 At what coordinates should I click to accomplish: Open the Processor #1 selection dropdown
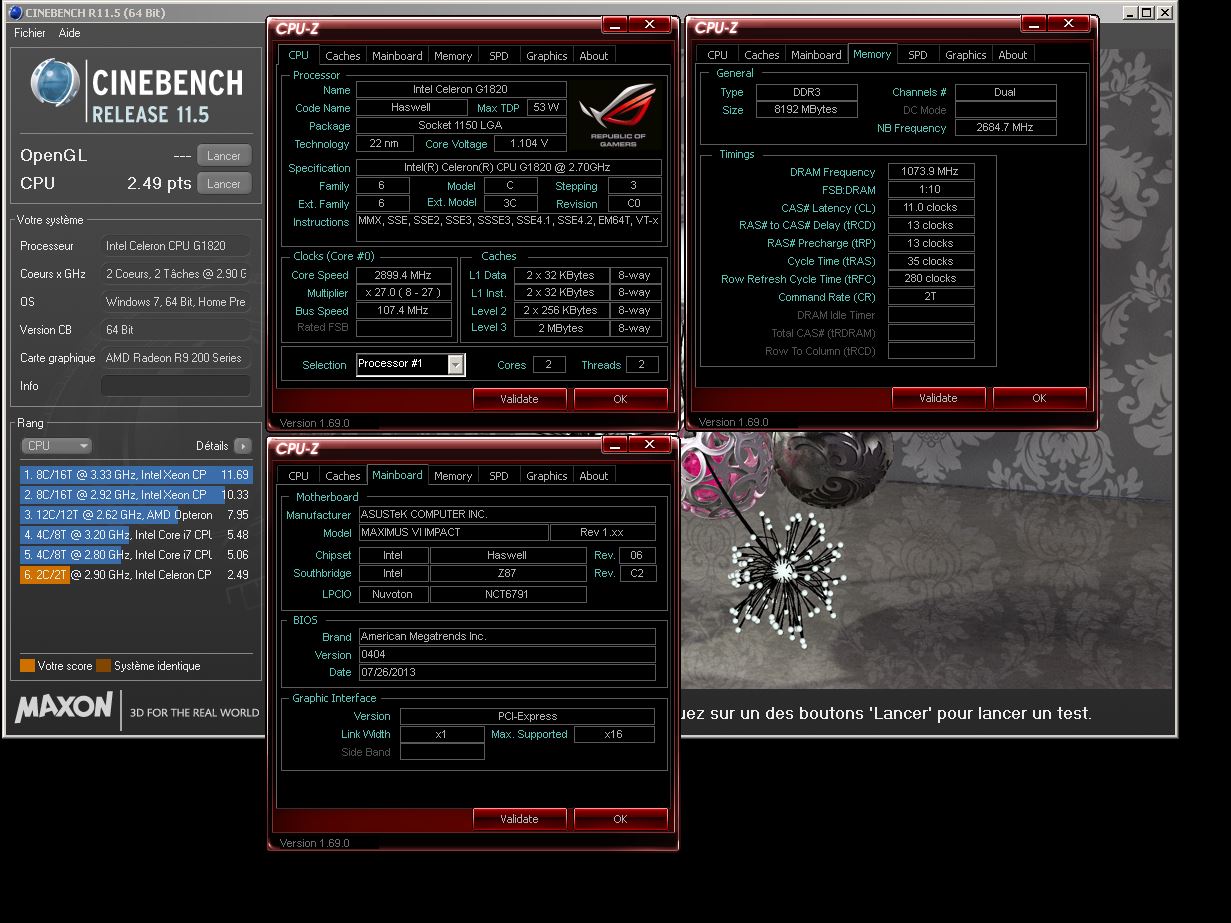pos(411,365)
